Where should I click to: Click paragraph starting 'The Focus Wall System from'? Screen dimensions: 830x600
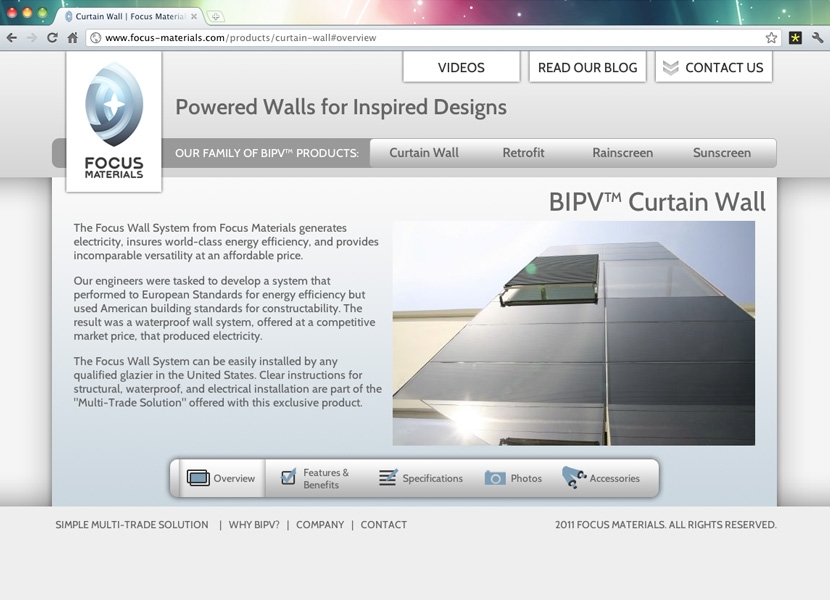click(226, 241)
